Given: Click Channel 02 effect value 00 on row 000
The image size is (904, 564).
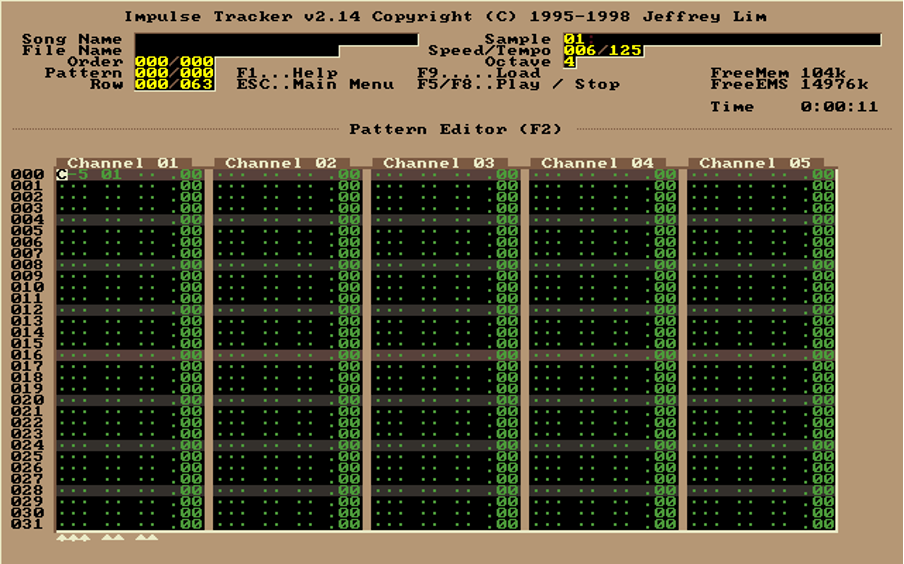Looking at the screenshot, I should tap(349, 174).
